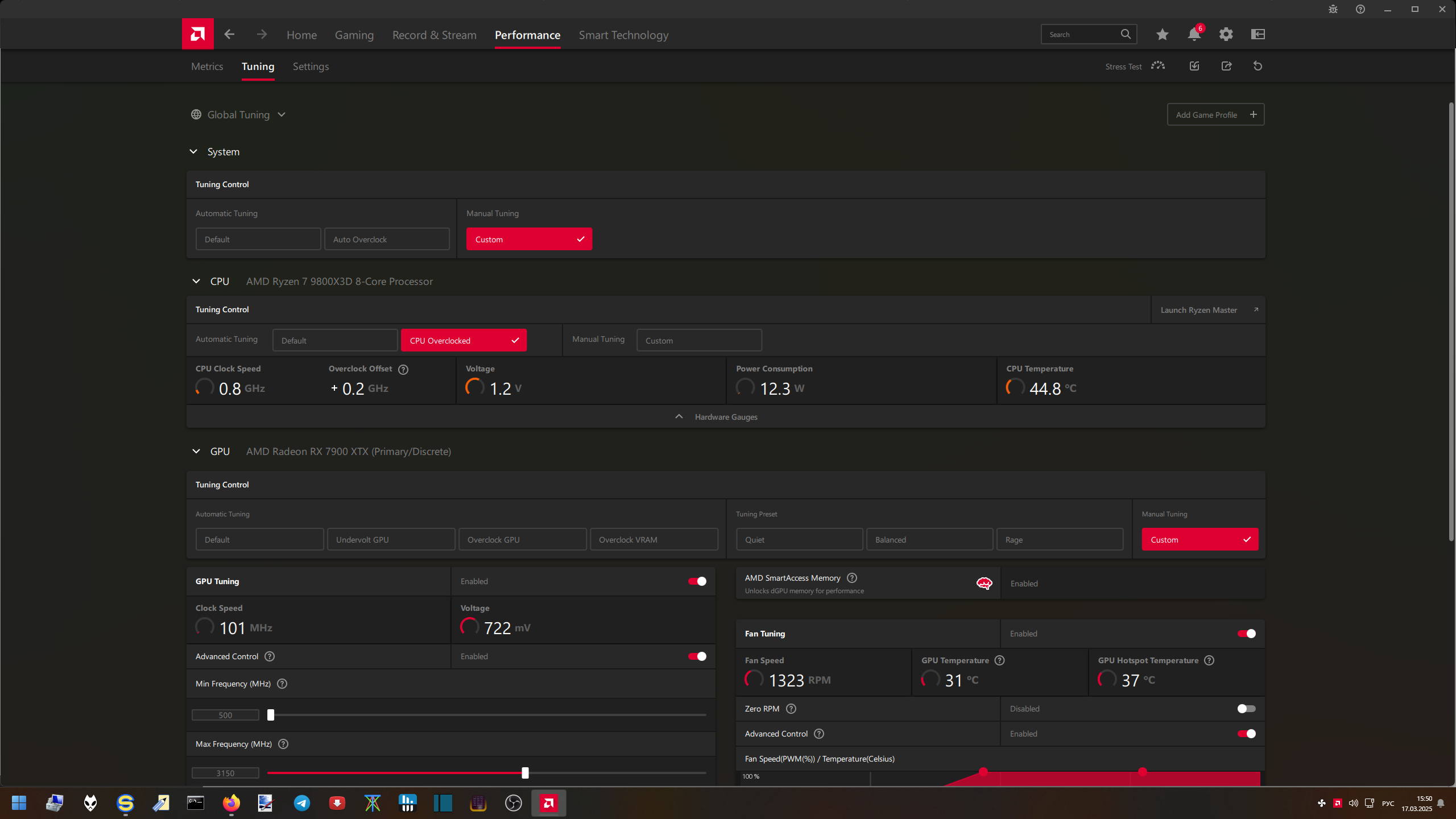
Task: Click the sidebar panel layout icon
Action: 1258,35
